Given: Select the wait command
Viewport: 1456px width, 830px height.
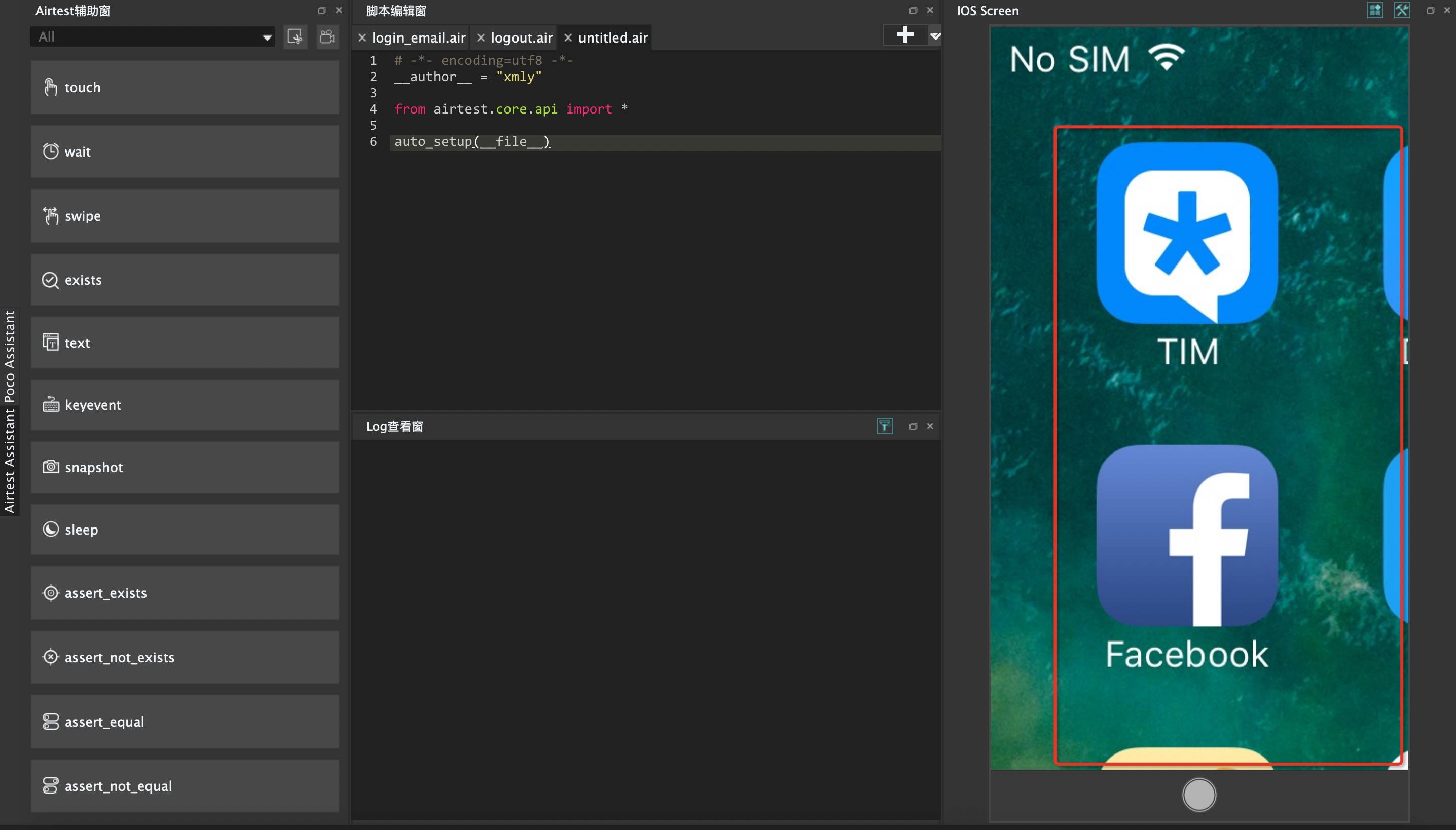Looking at the screenshot, I should [x=184, y=152].
